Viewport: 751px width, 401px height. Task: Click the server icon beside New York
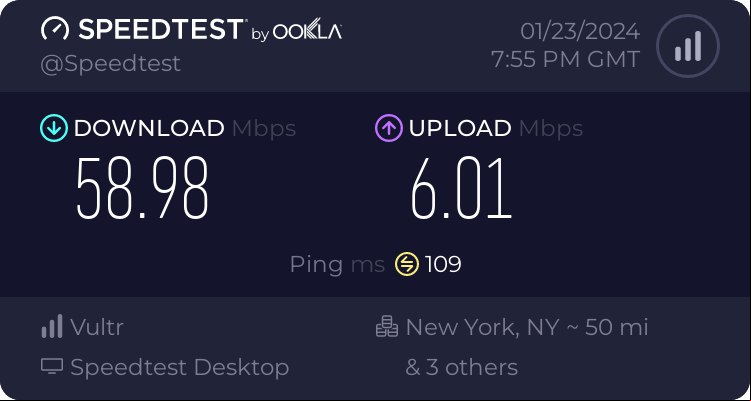point(387,326)
